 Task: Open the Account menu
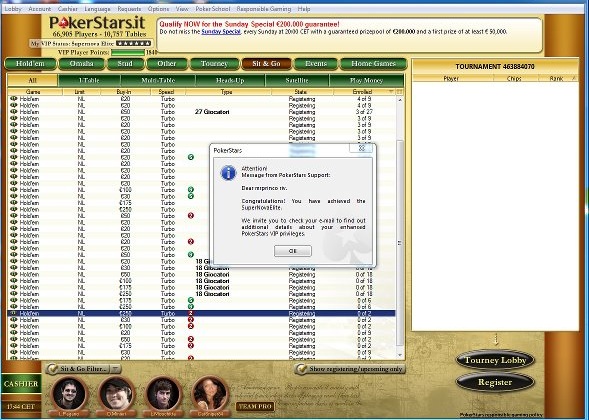click(40, 9)
